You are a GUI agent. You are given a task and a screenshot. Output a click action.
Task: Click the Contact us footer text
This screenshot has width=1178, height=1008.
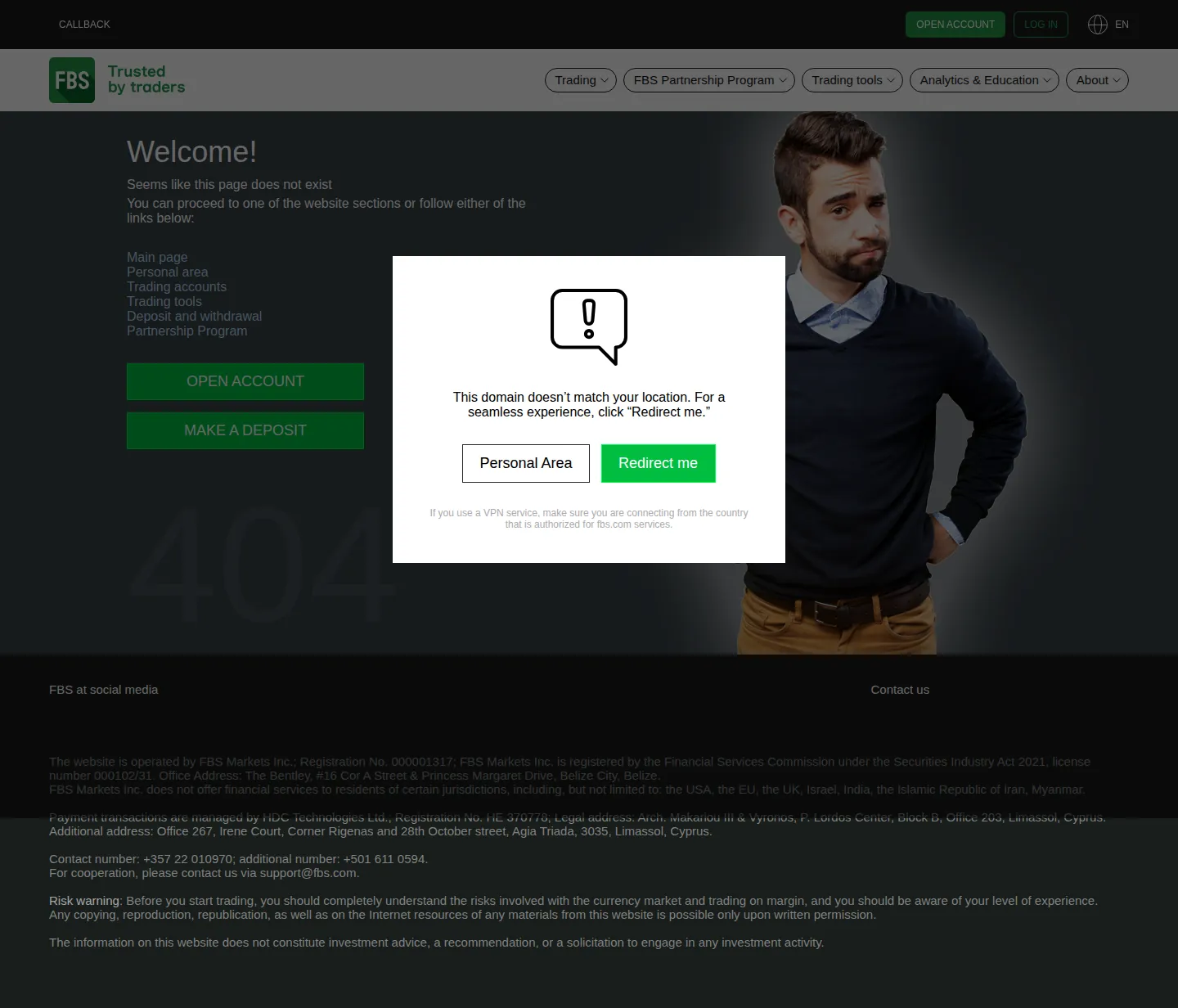point(900,690)
